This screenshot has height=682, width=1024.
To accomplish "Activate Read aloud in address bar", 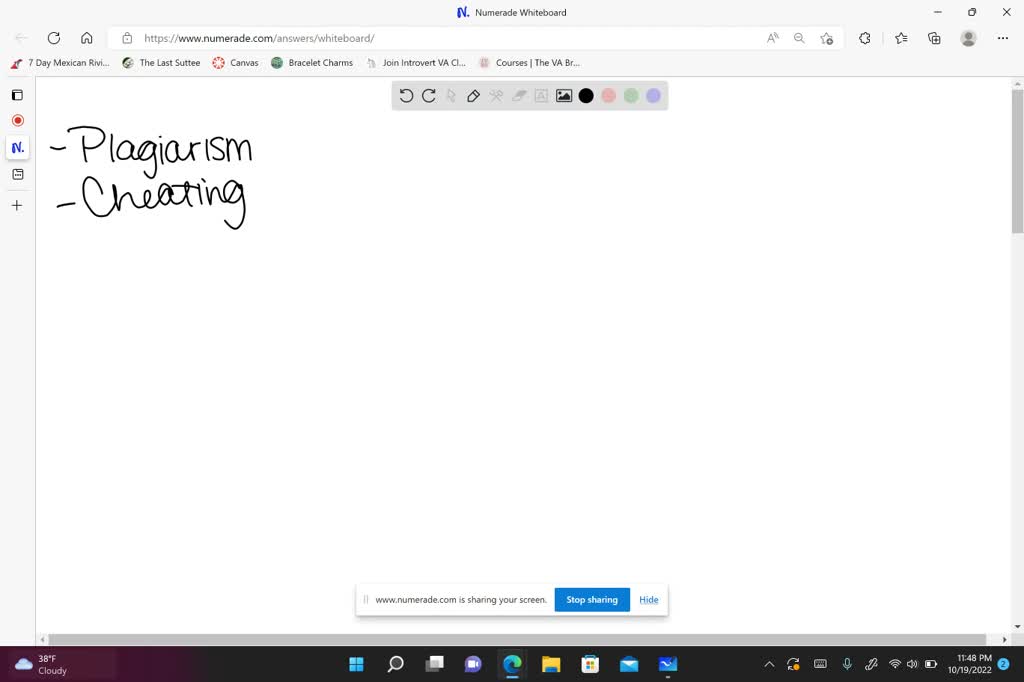I will click(773, 39).
